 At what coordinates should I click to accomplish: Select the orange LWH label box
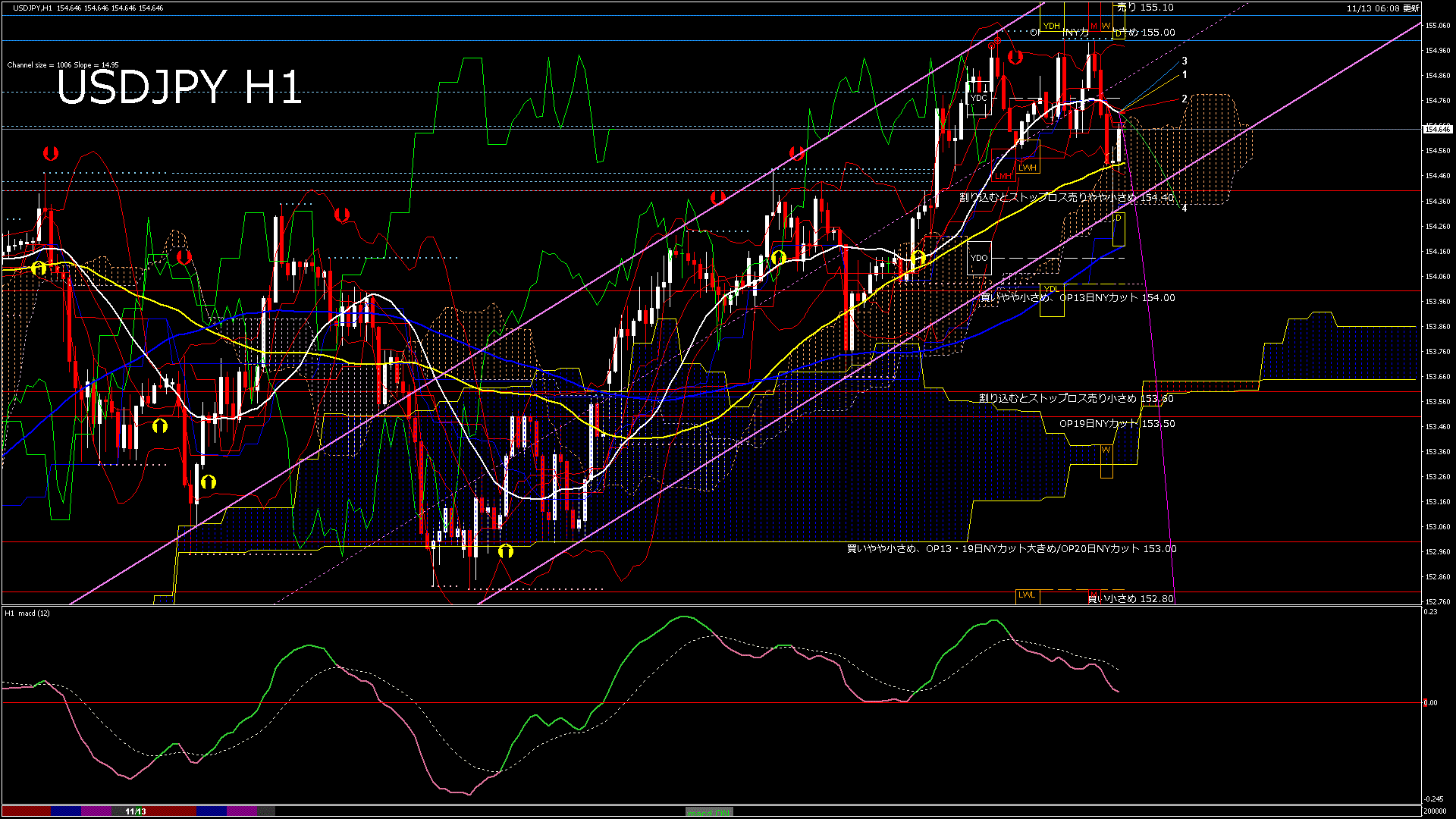(1029, 168)
